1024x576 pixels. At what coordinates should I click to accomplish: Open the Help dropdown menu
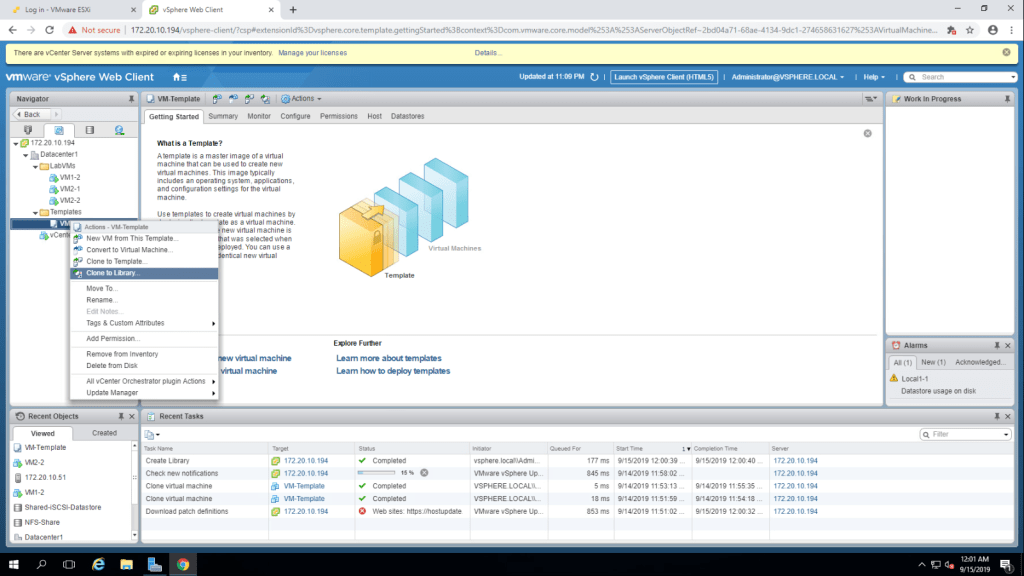pos(876,77)
